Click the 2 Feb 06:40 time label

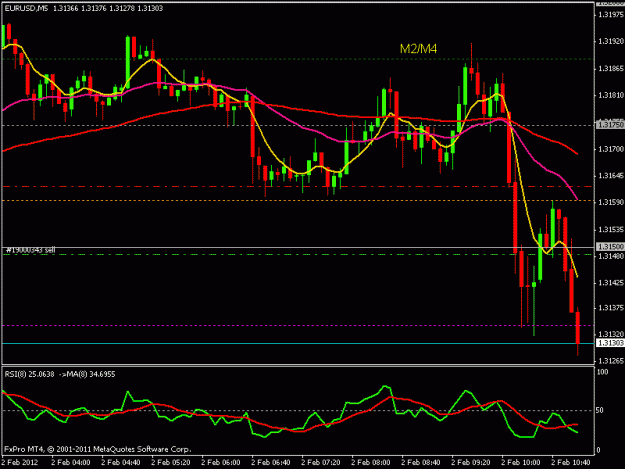(x=271, y=462)
